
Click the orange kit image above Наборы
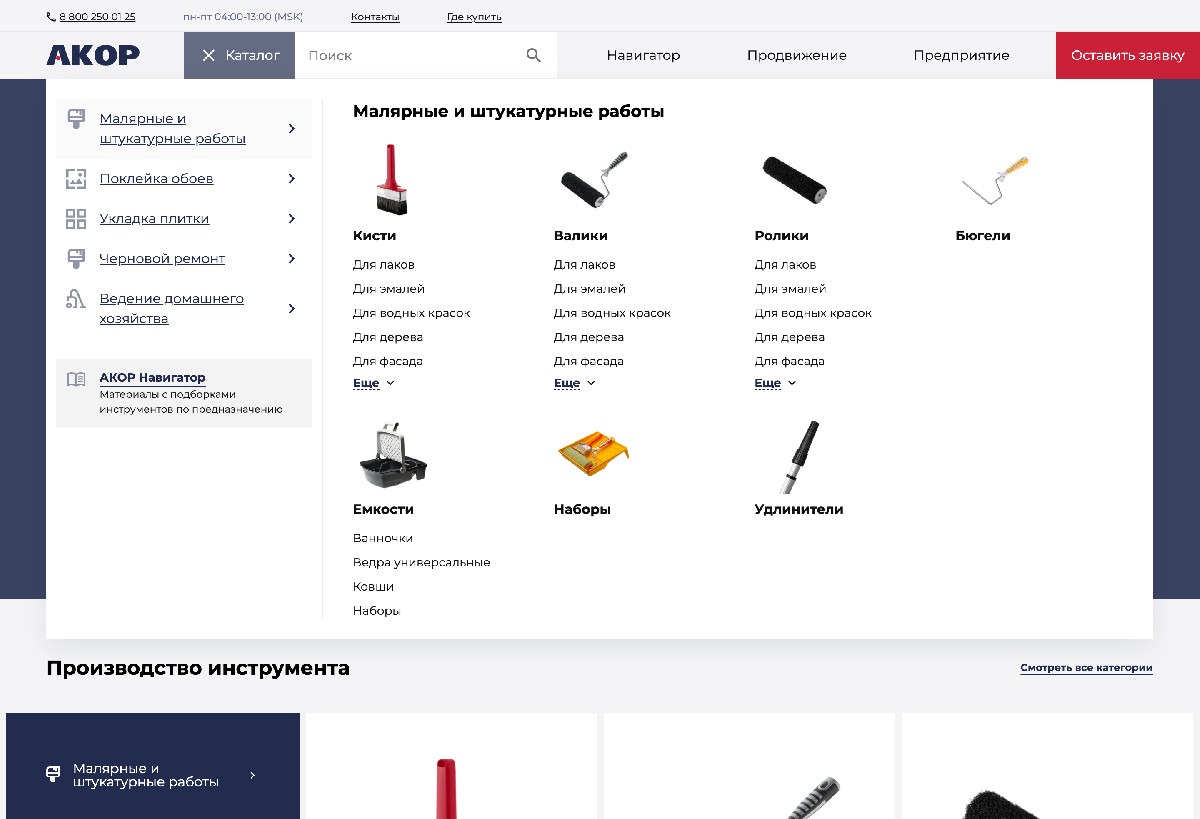pos(593,455)
